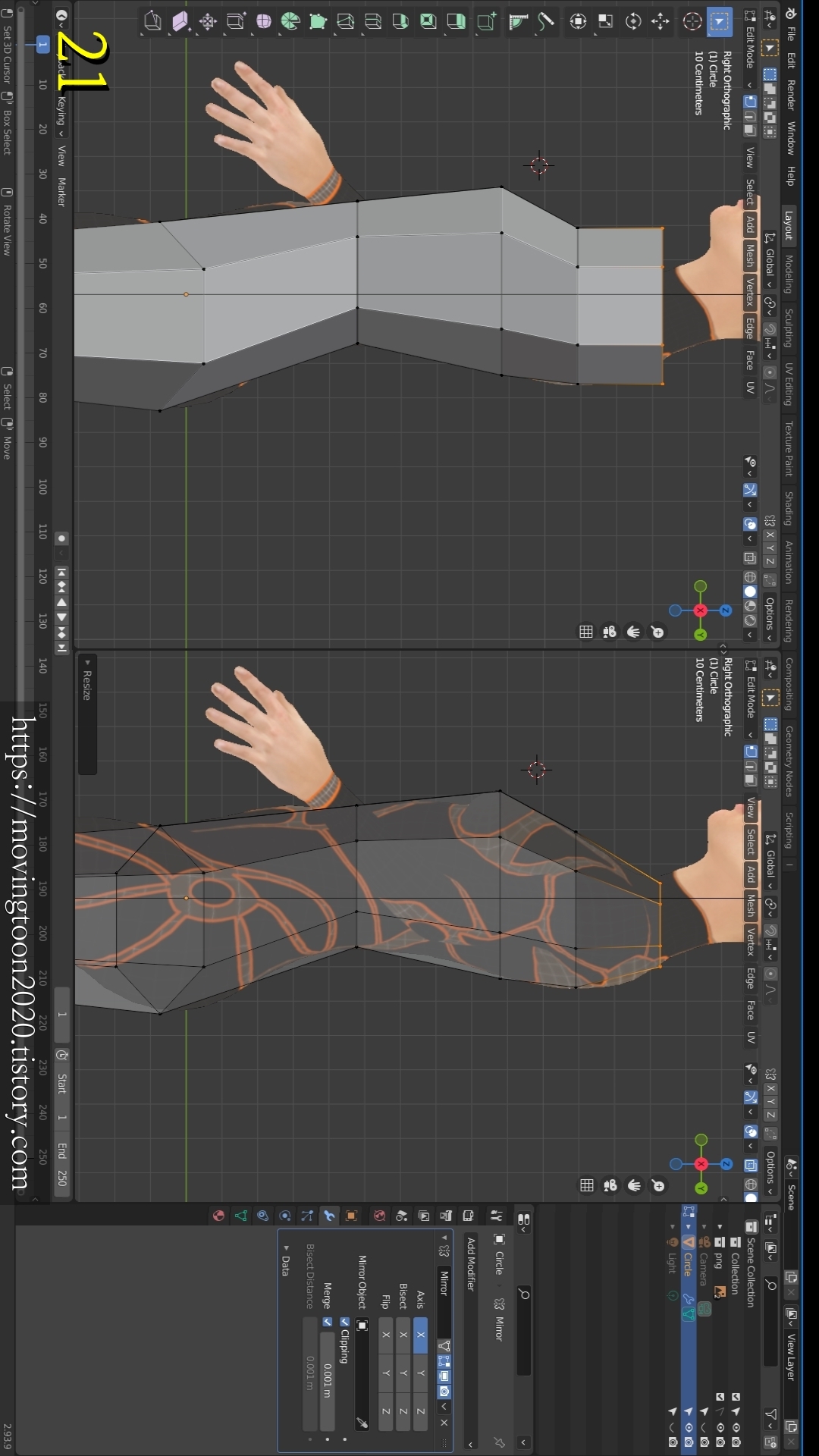
Task: Expand the Resize operator panel
Action: point(87,663)
